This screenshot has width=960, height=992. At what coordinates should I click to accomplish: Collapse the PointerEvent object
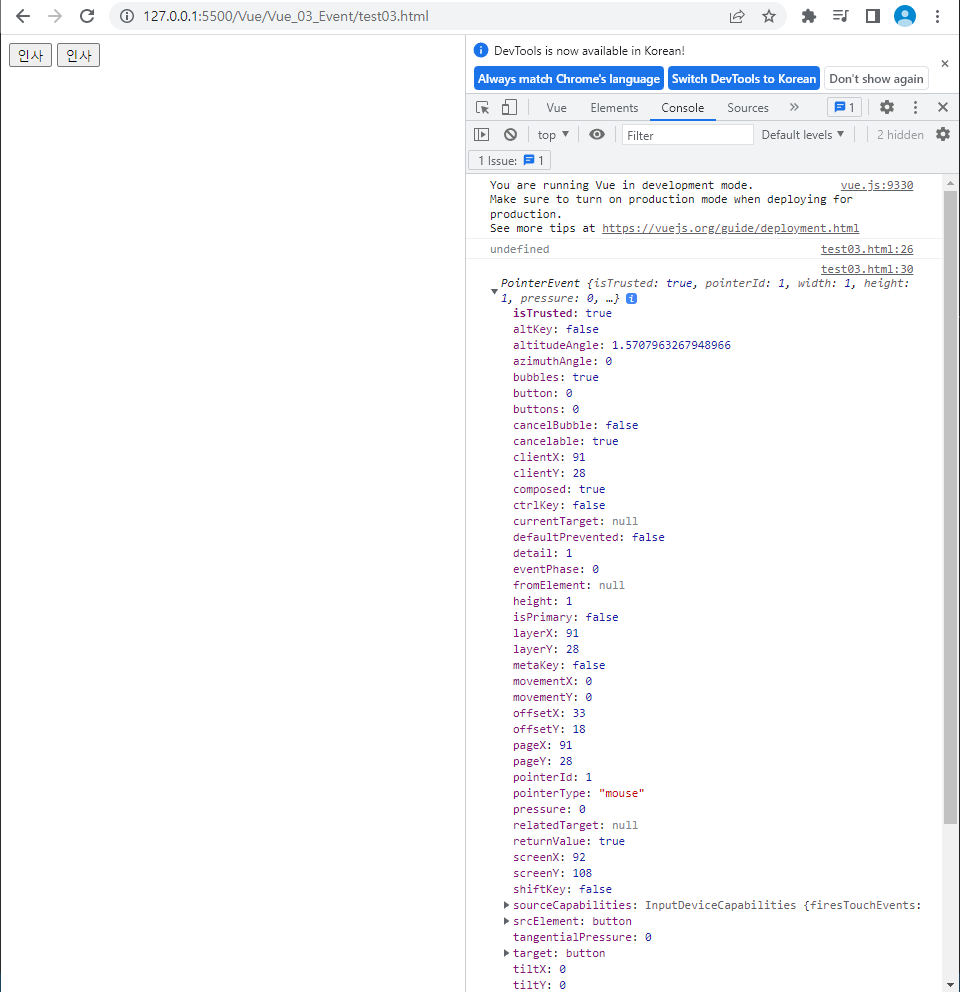coord(494,292)
